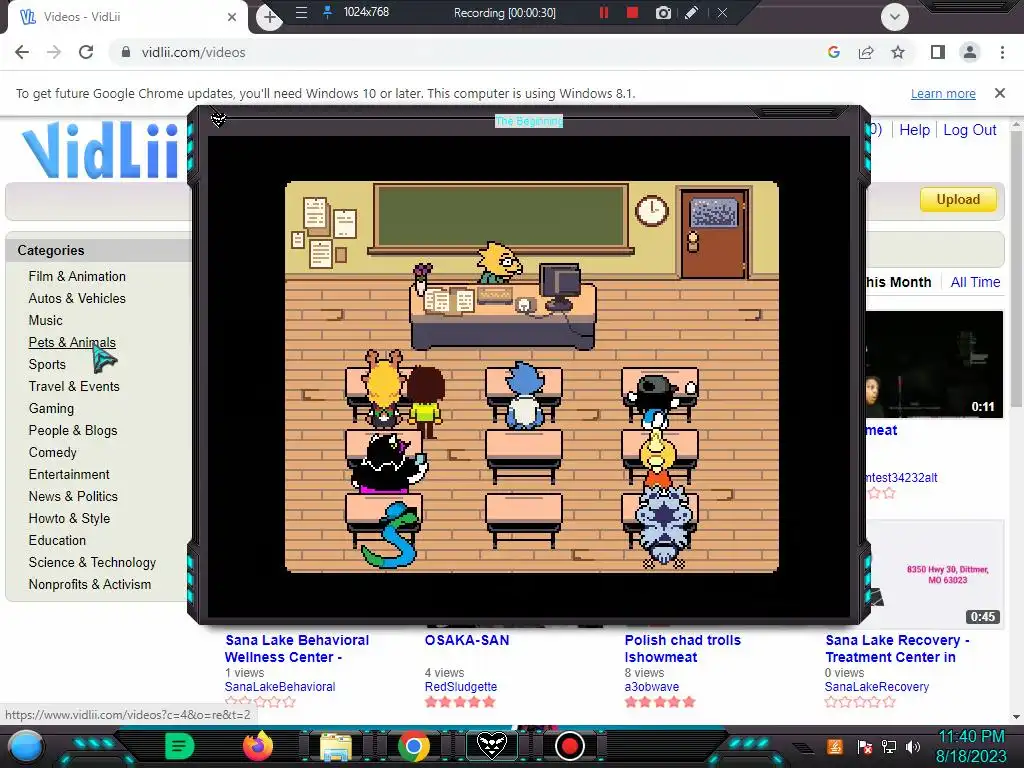Browse the Education category
Viewport: 1024px width, 768px height.
57,541
